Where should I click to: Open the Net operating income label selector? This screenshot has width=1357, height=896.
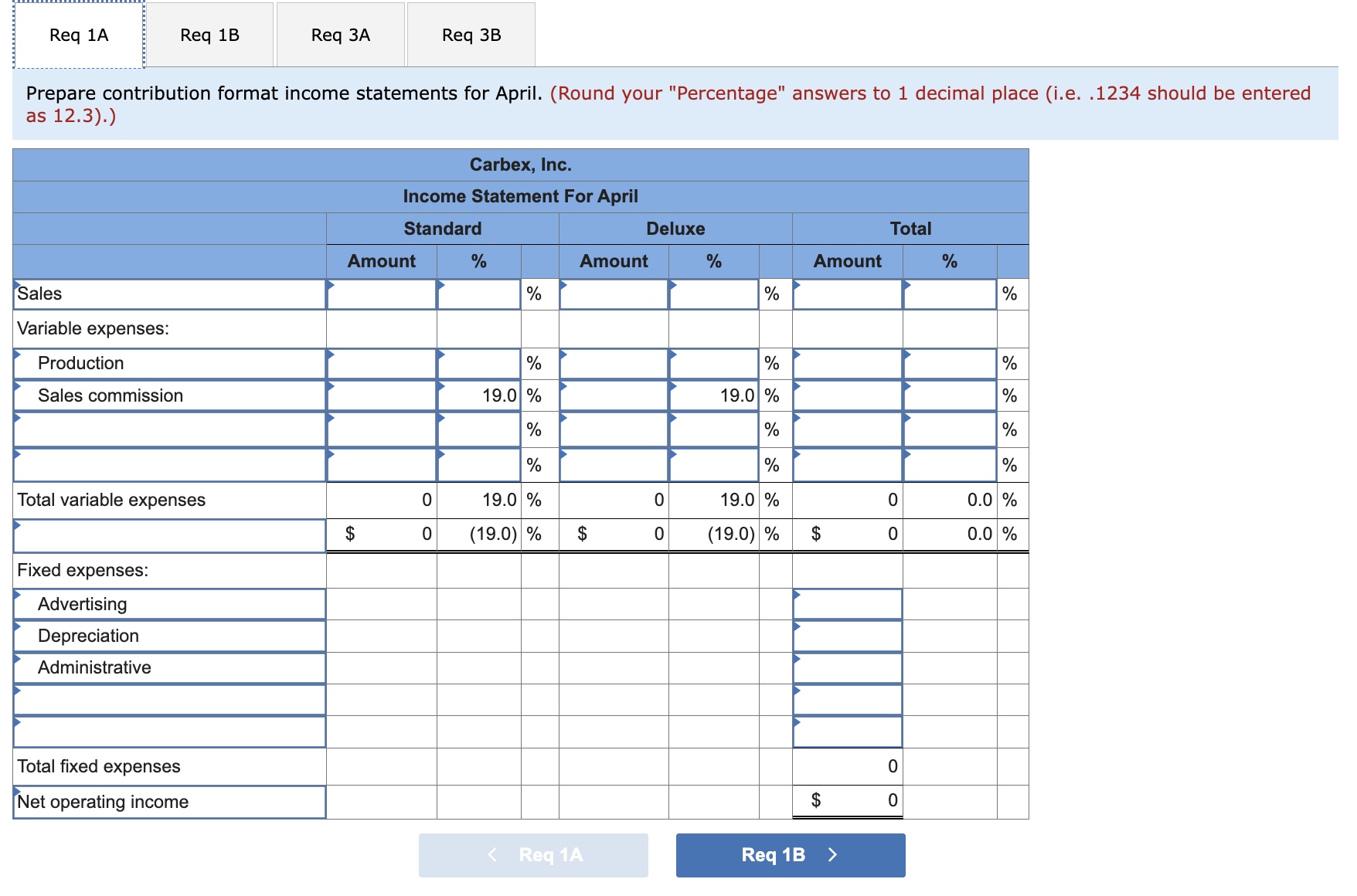(168, 802)
